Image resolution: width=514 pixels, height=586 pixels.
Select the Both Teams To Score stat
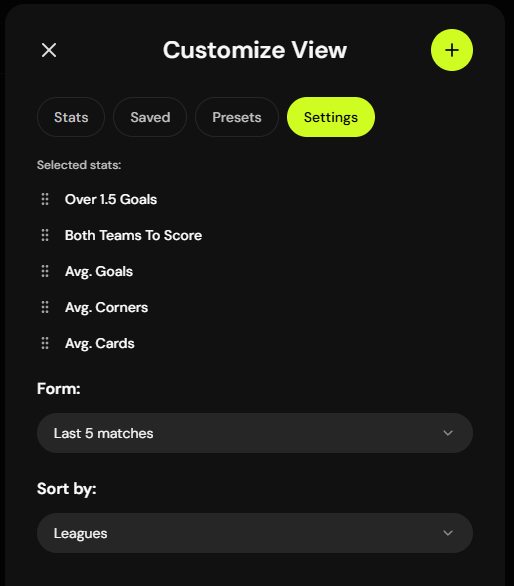point(133,235)
